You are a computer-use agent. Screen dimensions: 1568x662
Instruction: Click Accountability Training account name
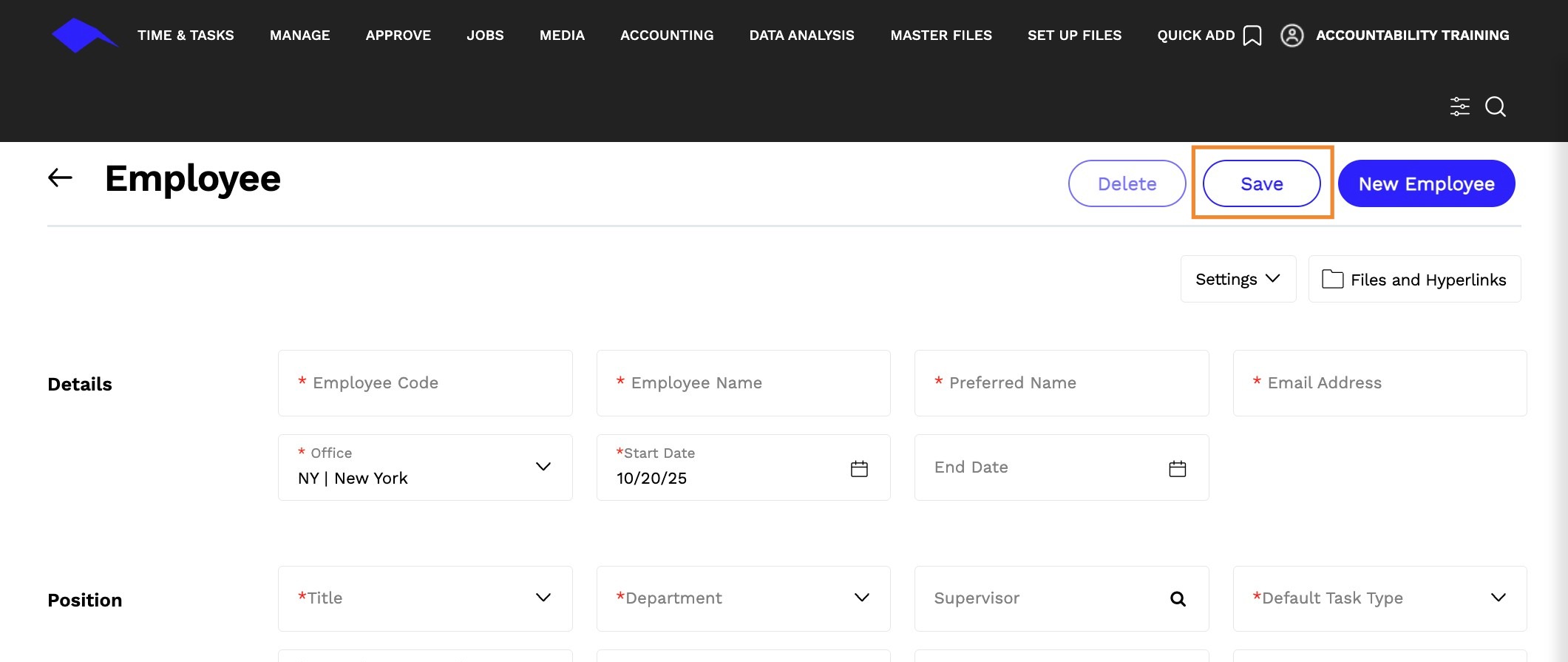click(1413, 36)
